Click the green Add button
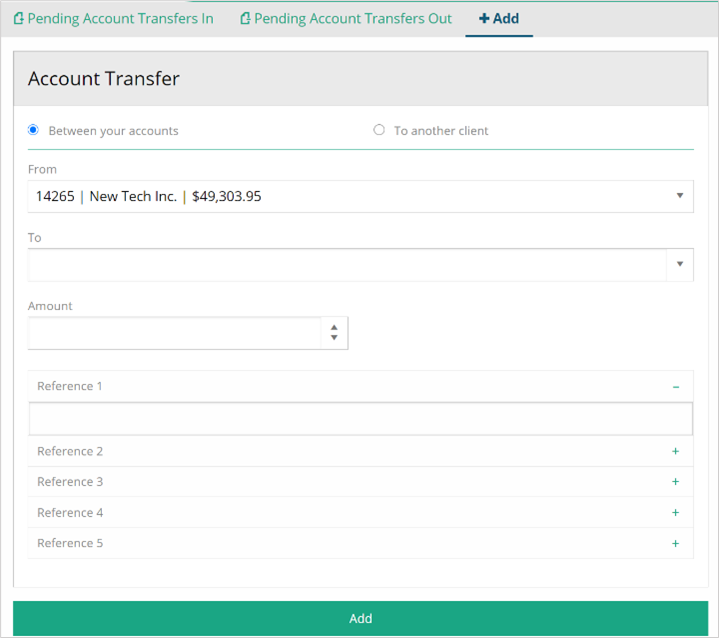 pyautogui.click(x=360, y=619)
